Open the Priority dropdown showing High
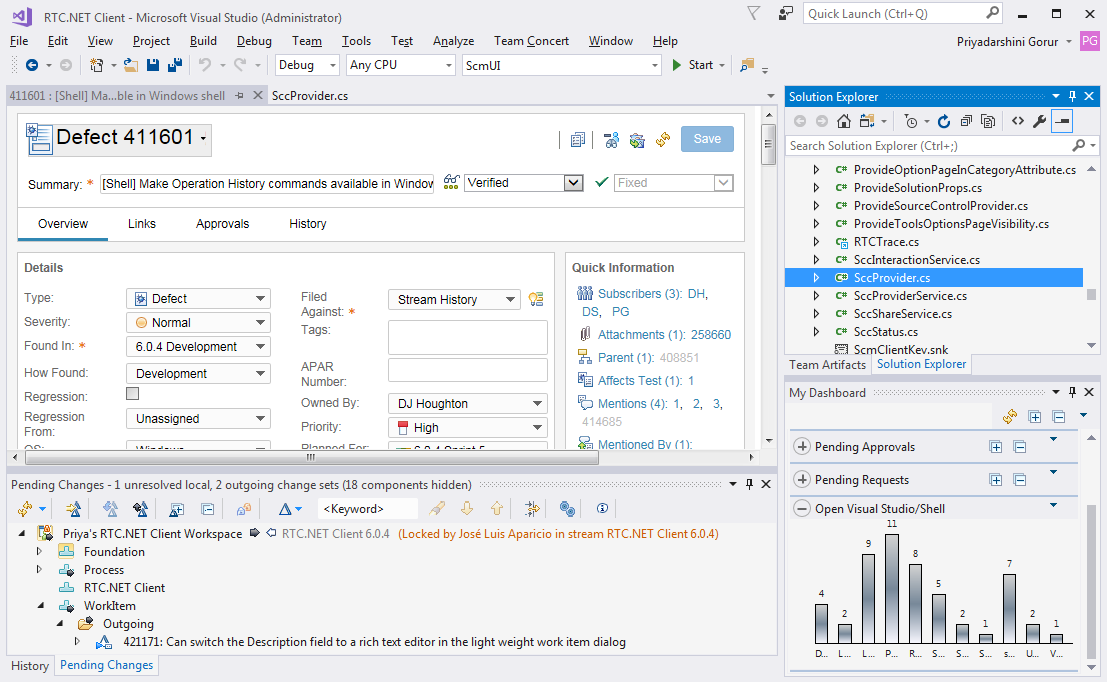 pos(467,427)
